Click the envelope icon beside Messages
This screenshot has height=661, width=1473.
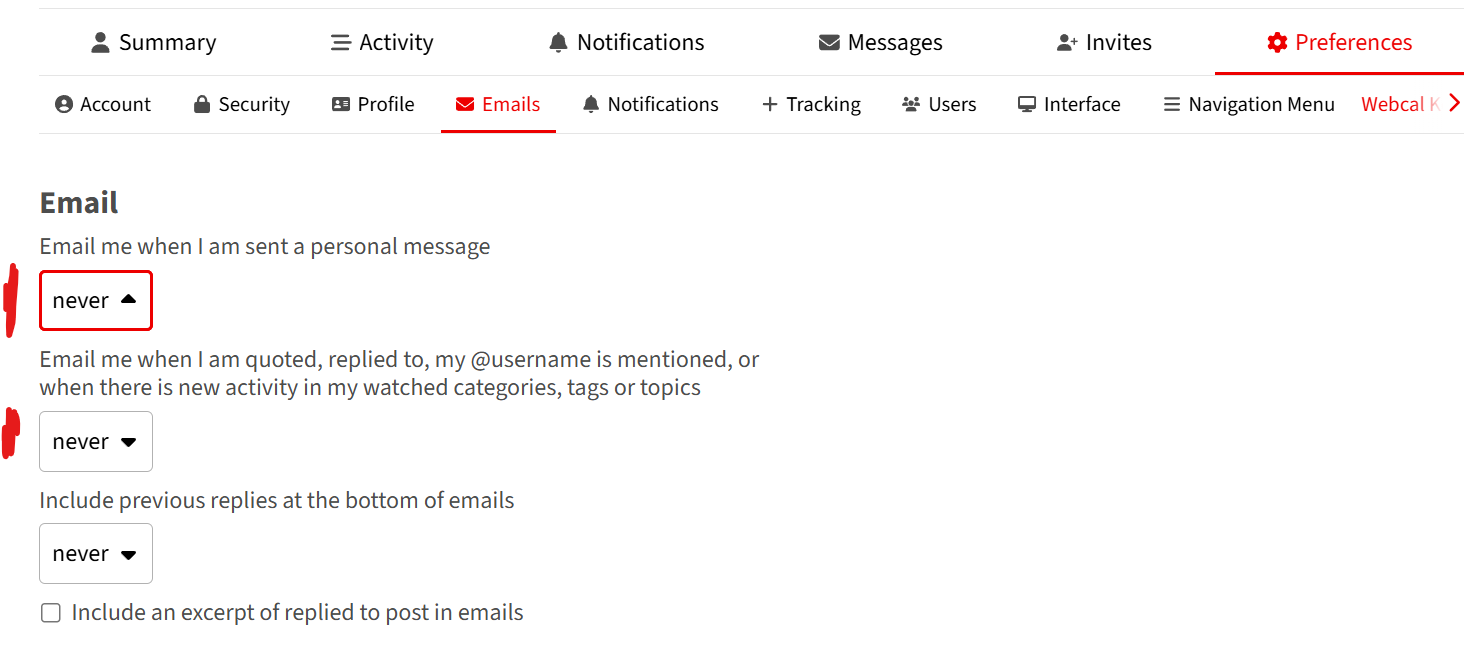(829, 43)
